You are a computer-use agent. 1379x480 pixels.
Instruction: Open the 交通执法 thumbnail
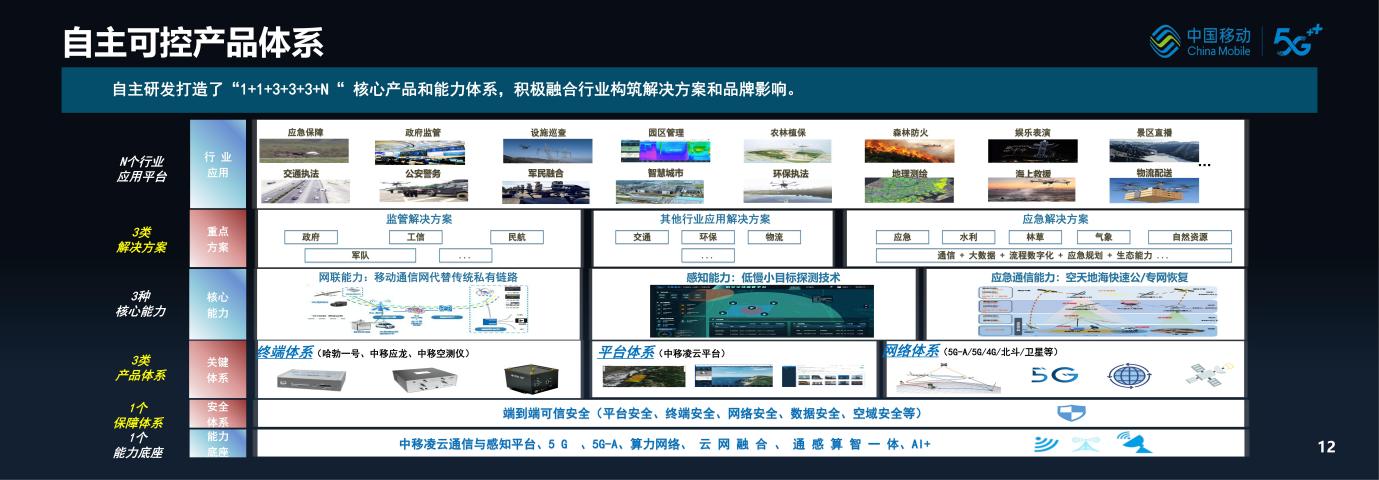pos(305,191)
